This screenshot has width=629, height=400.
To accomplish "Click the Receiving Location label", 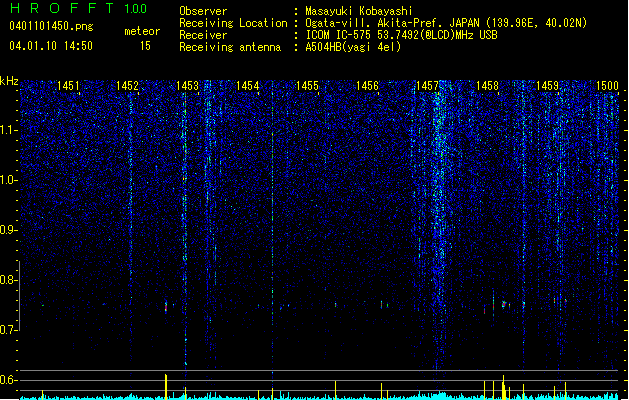I will pyautogui.click(x=233, y=23).
